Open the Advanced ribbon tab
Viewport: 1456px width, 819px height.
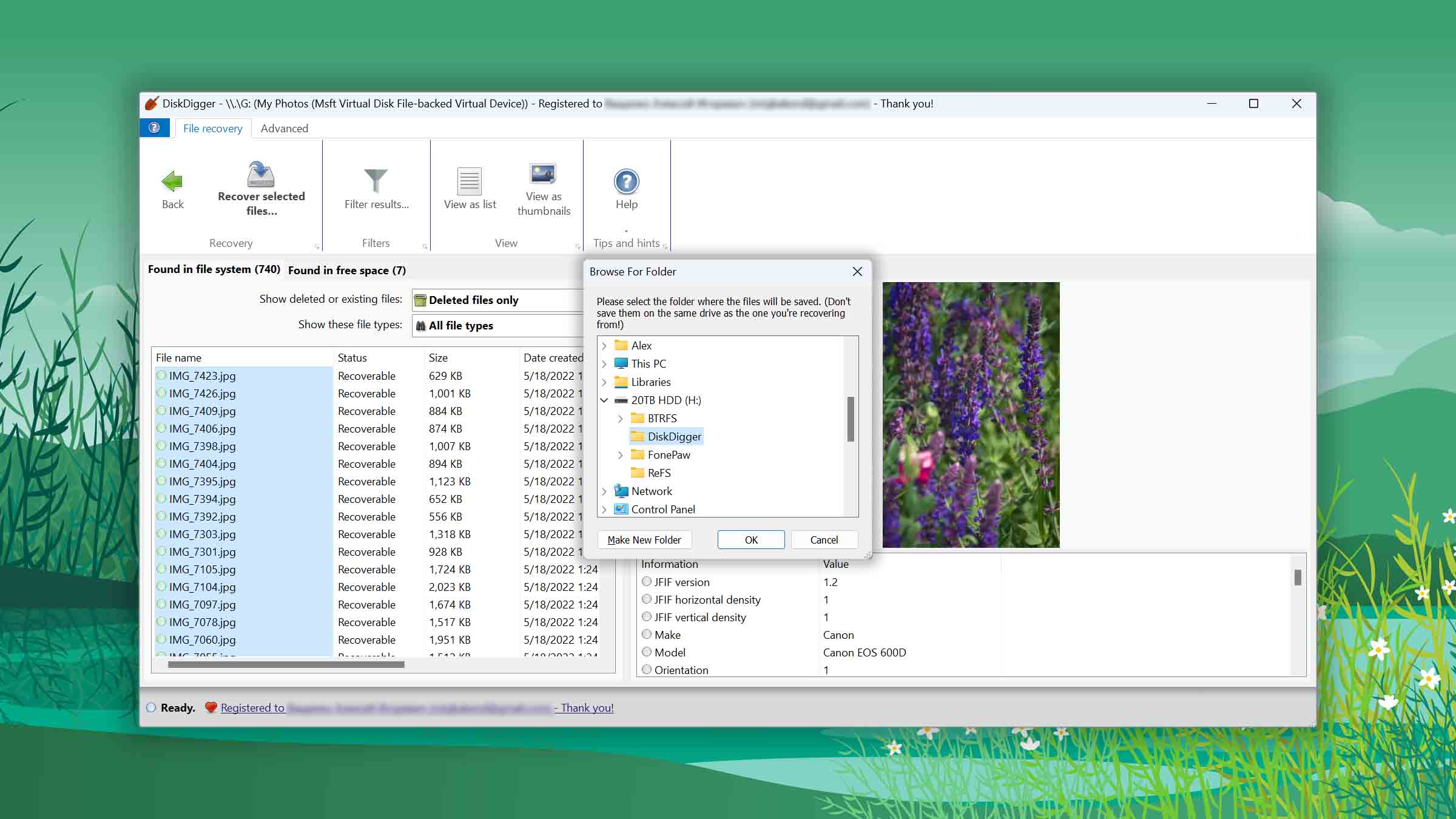[x=284, y=129]
